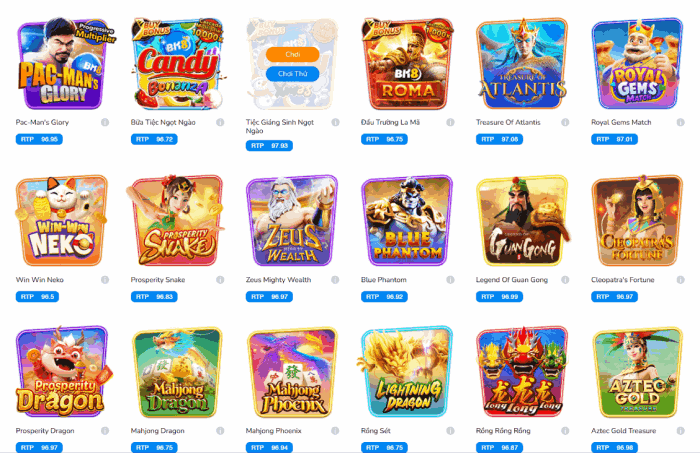Click the Mahjong Dragon title text
The width and height of the screenshot is (700, 453).
[x=157, y=431]
